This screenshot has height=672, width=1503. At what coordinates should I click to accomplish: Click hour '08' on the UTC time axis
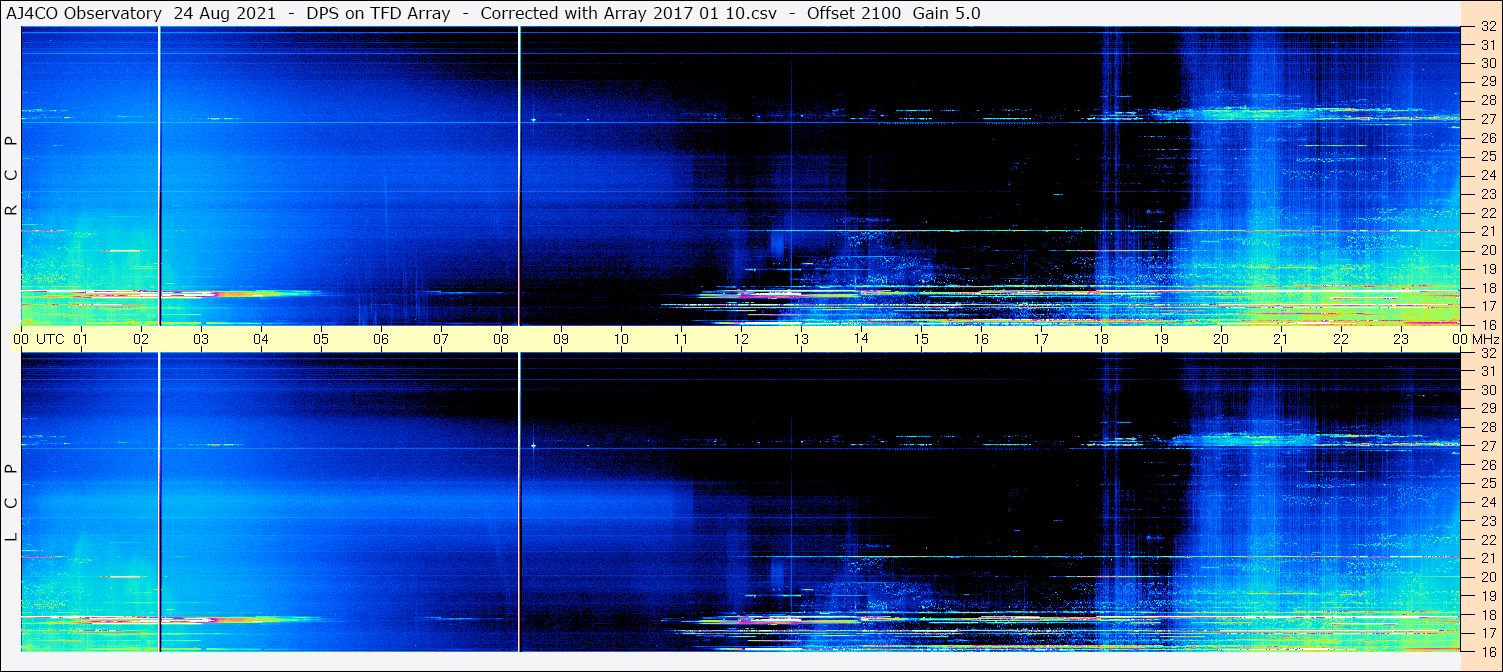[501, 339]
